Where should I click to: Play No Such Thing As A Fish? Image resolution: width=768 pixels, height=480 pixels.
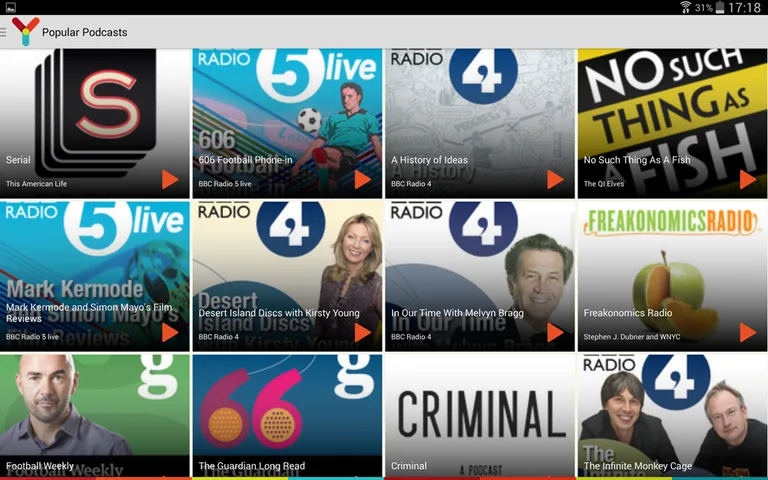747,180
